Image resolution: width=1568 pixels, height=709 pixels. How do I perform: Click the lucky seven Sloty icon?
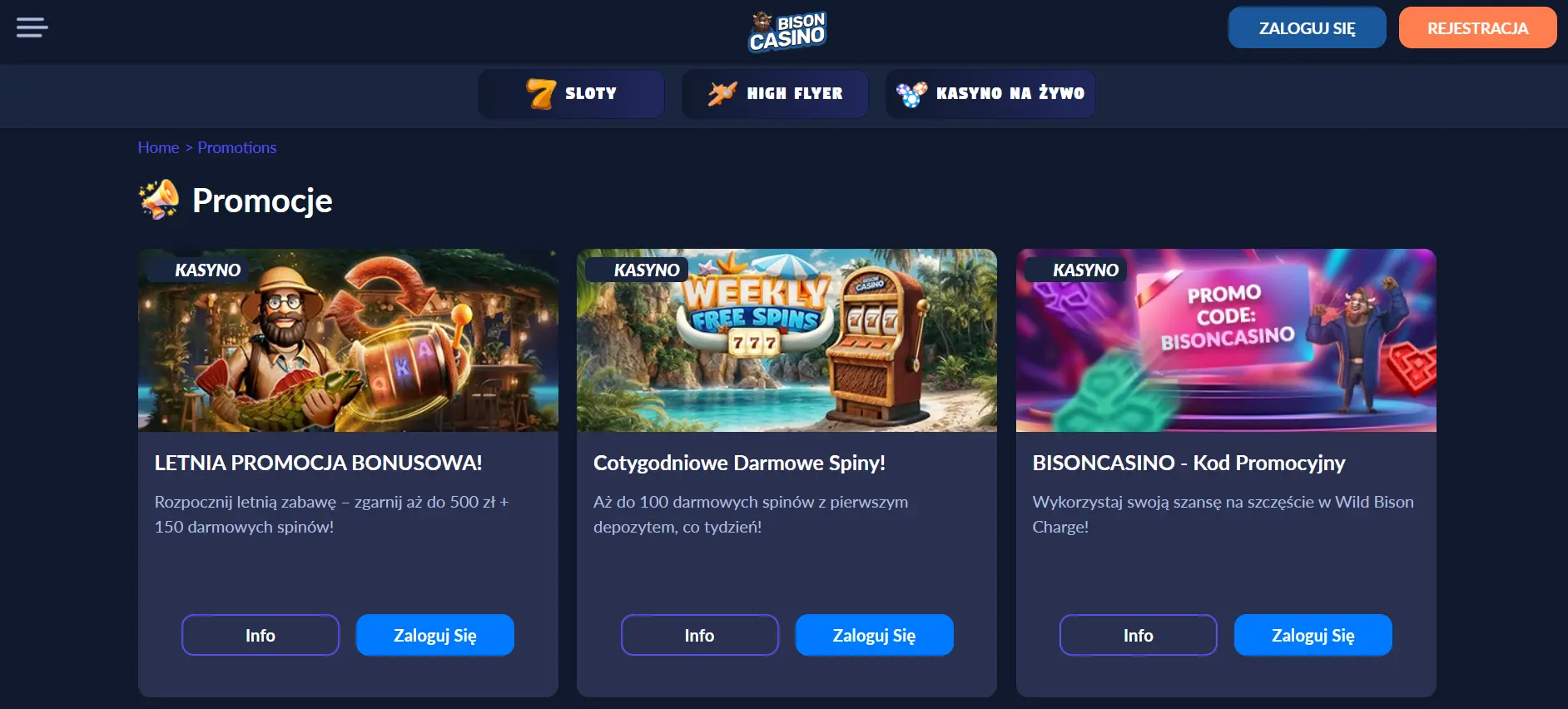click(541, 94)
